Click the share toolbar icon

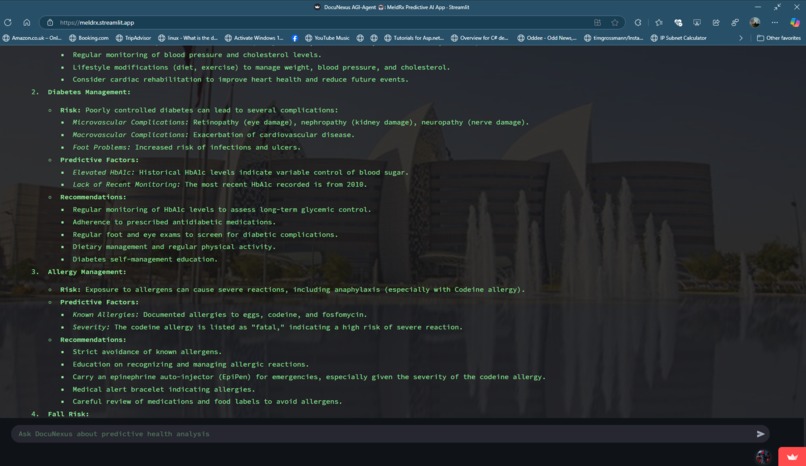pyautogui.click(x=716, y=23)
